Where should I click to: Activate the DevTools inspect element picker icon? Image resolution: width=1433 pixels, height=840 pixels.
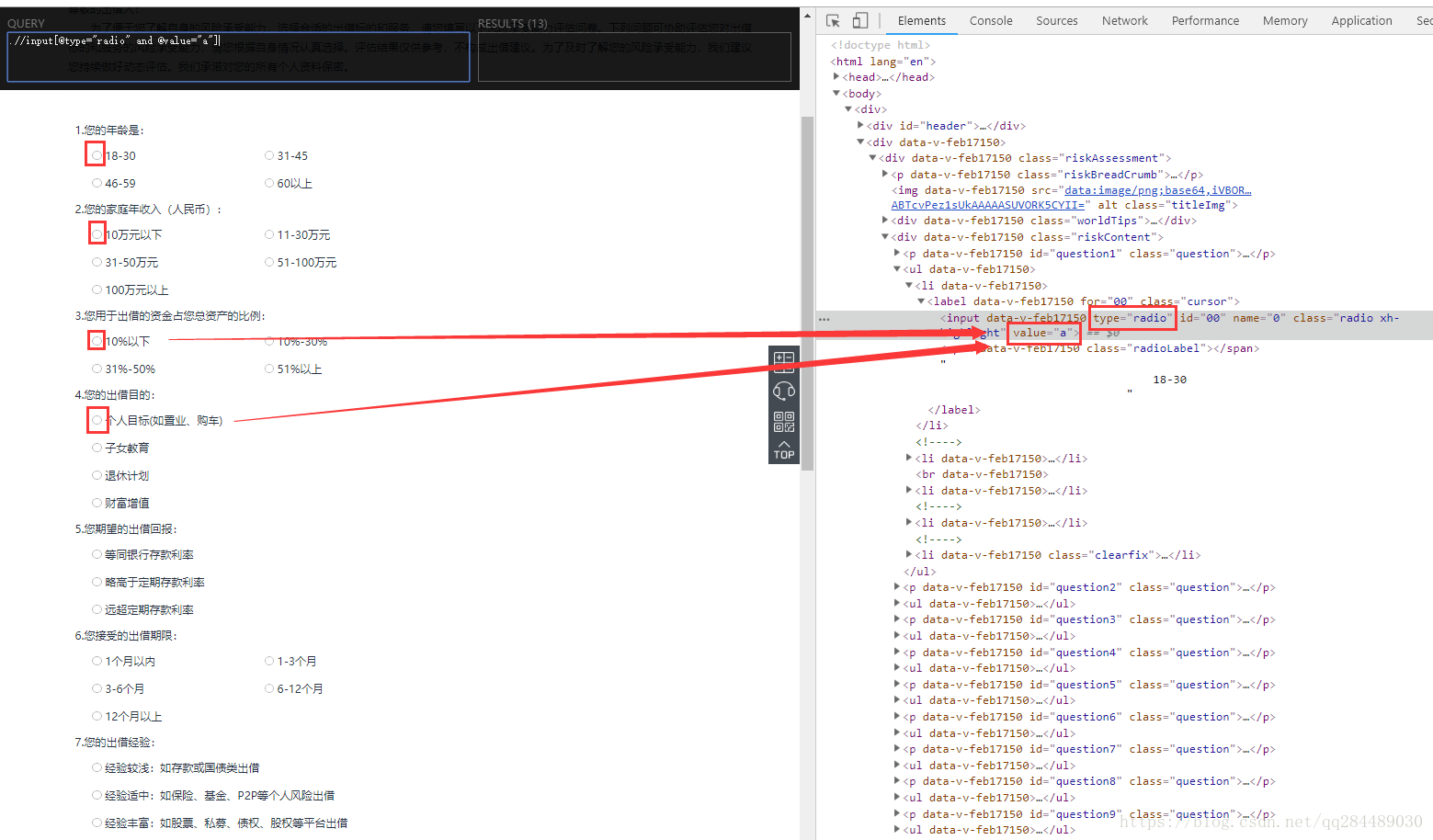pyautogui.click(x=833, y=20)
